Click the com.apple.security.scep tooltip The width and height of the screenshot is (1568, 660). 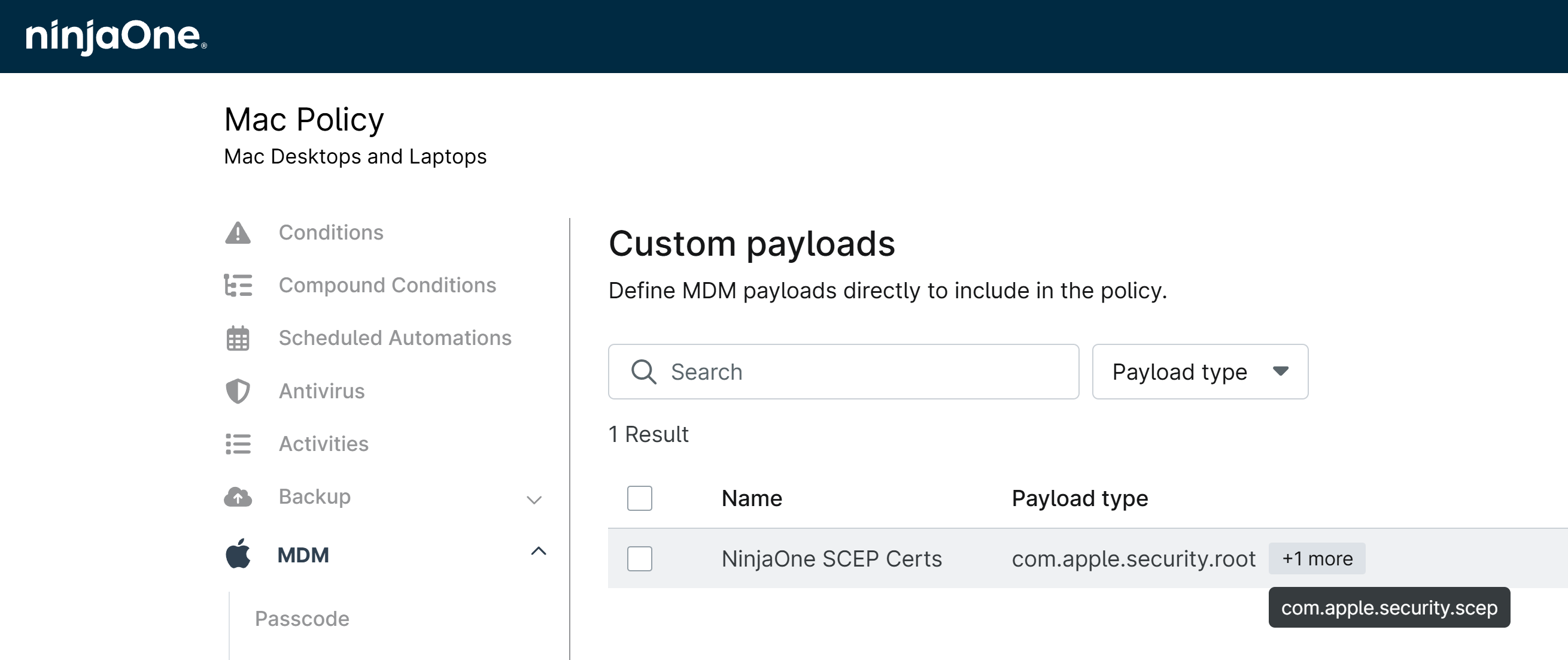point(1389,607)
